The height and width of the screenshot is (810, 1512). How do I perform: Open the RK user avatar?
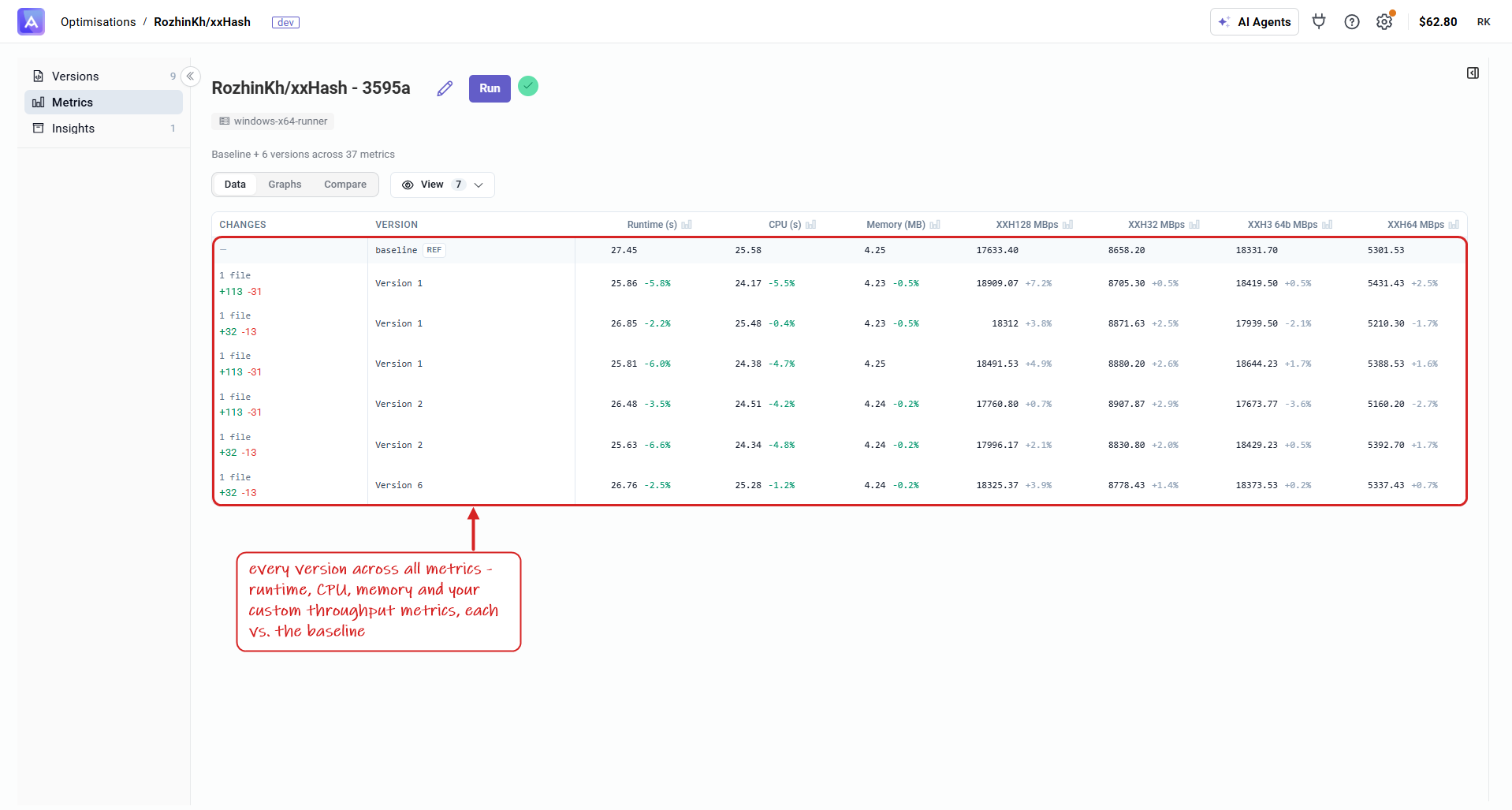pos(1484,22)
